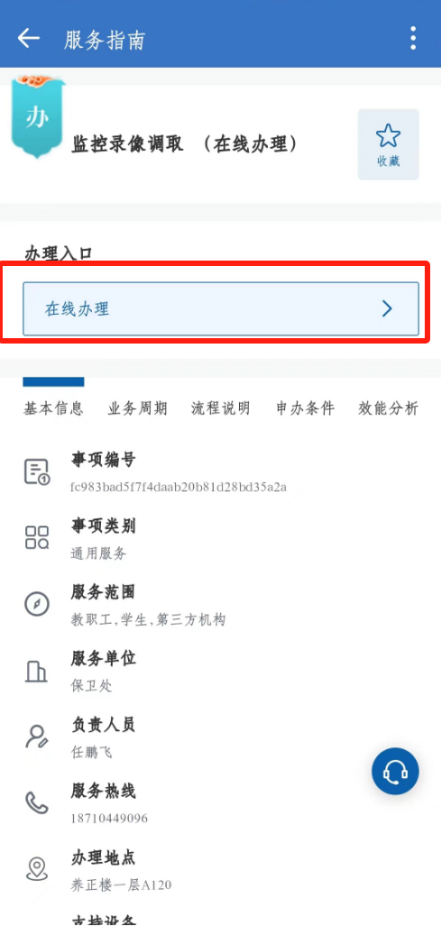Open the floating customer service headset button

click(x=395, y=771)
